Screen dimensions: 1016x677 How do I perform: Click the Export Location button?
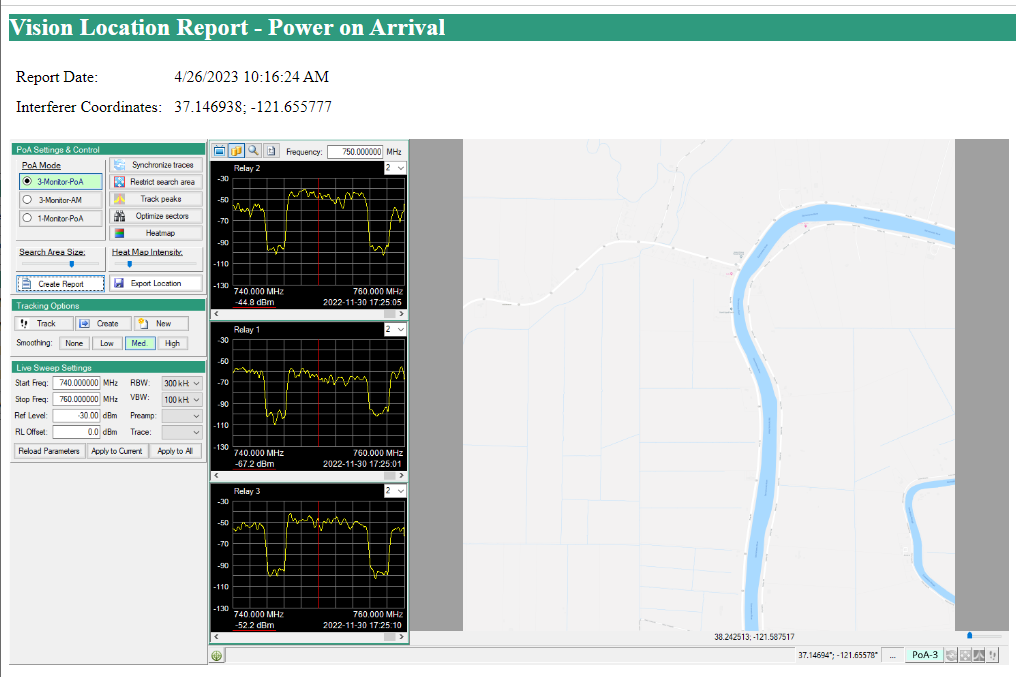(x=155, y=283)
